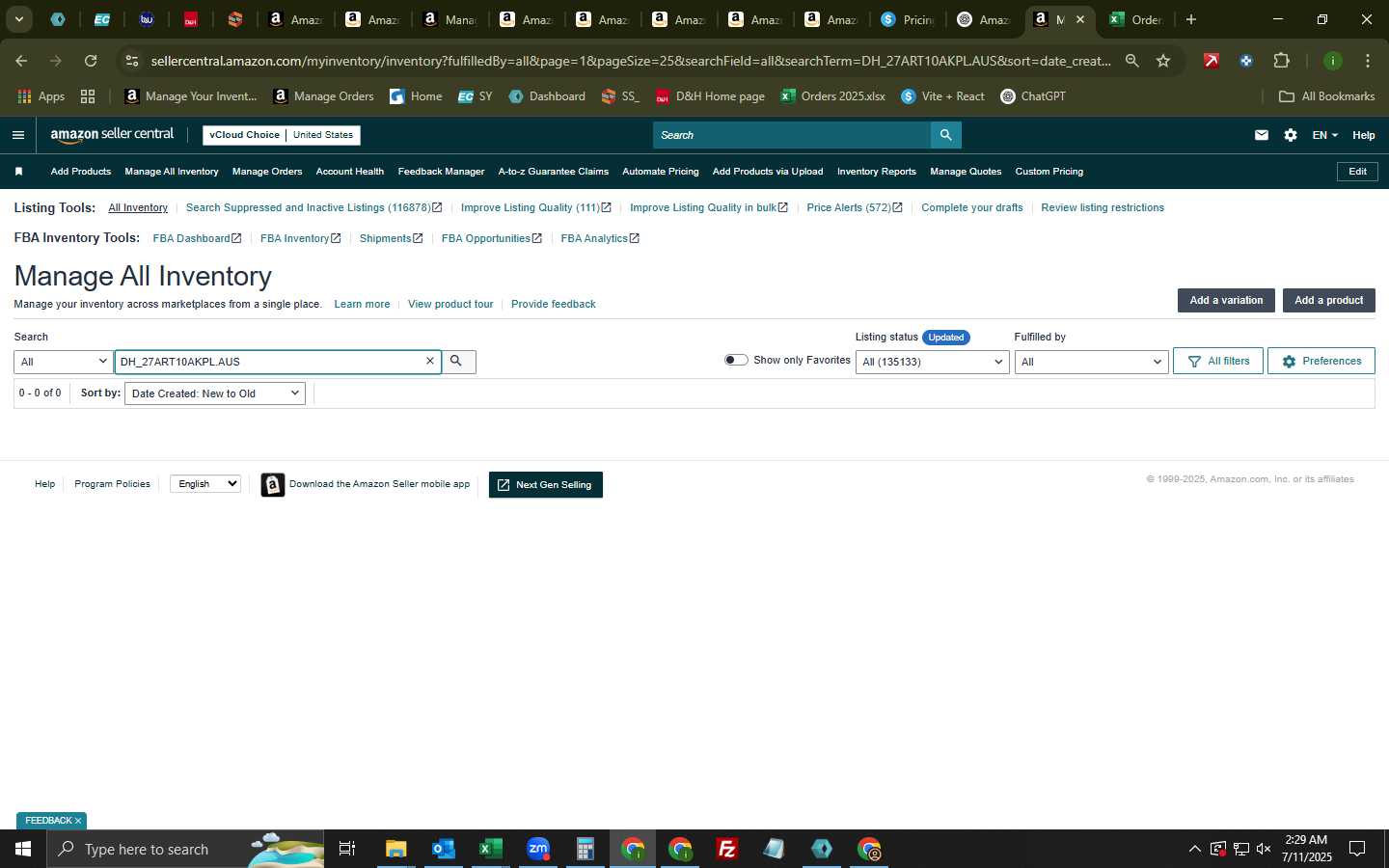
Task: Click Add a product button
Action: (1329, 301)
